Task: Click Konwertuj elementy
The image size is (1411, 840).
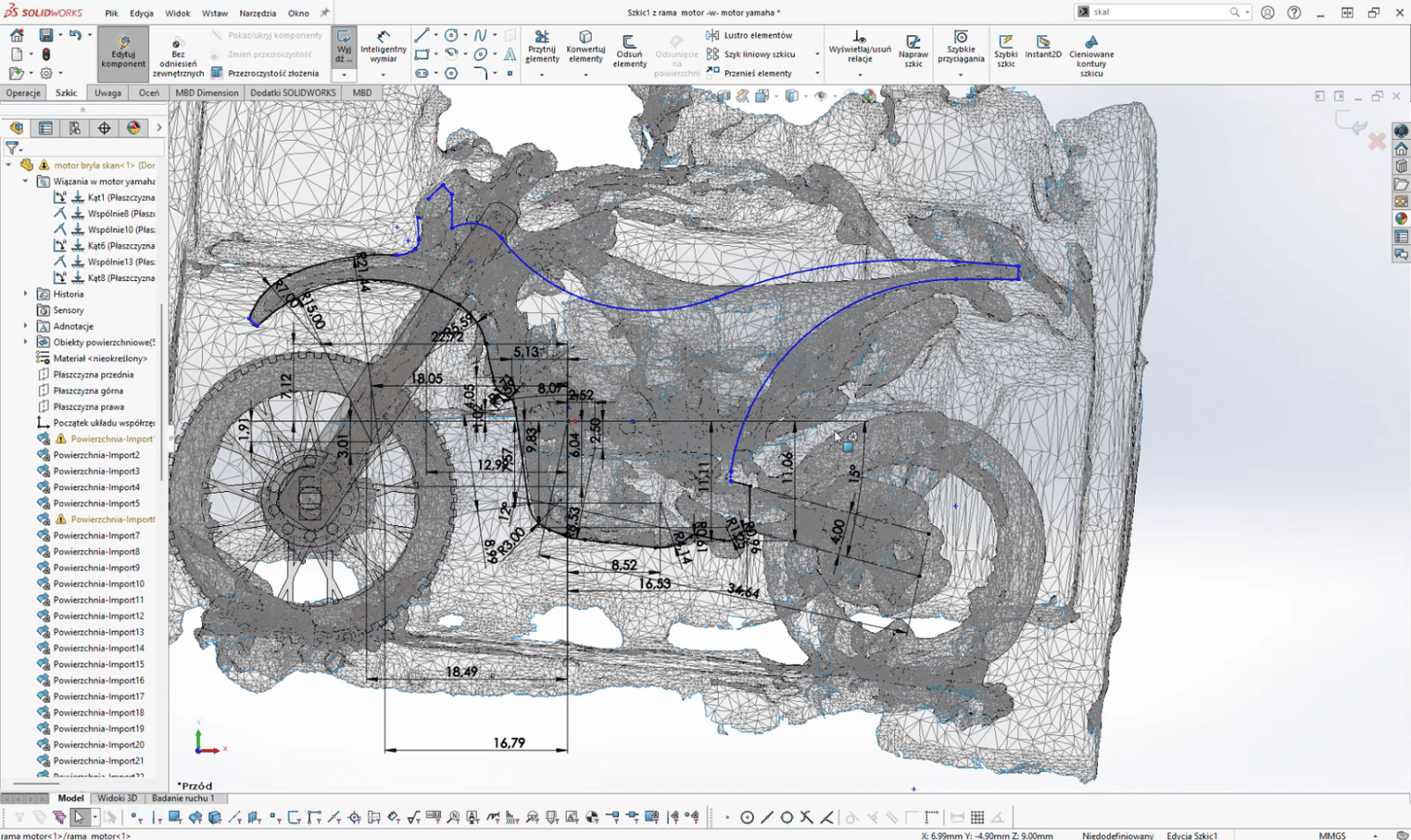Action: coord(586,48)
